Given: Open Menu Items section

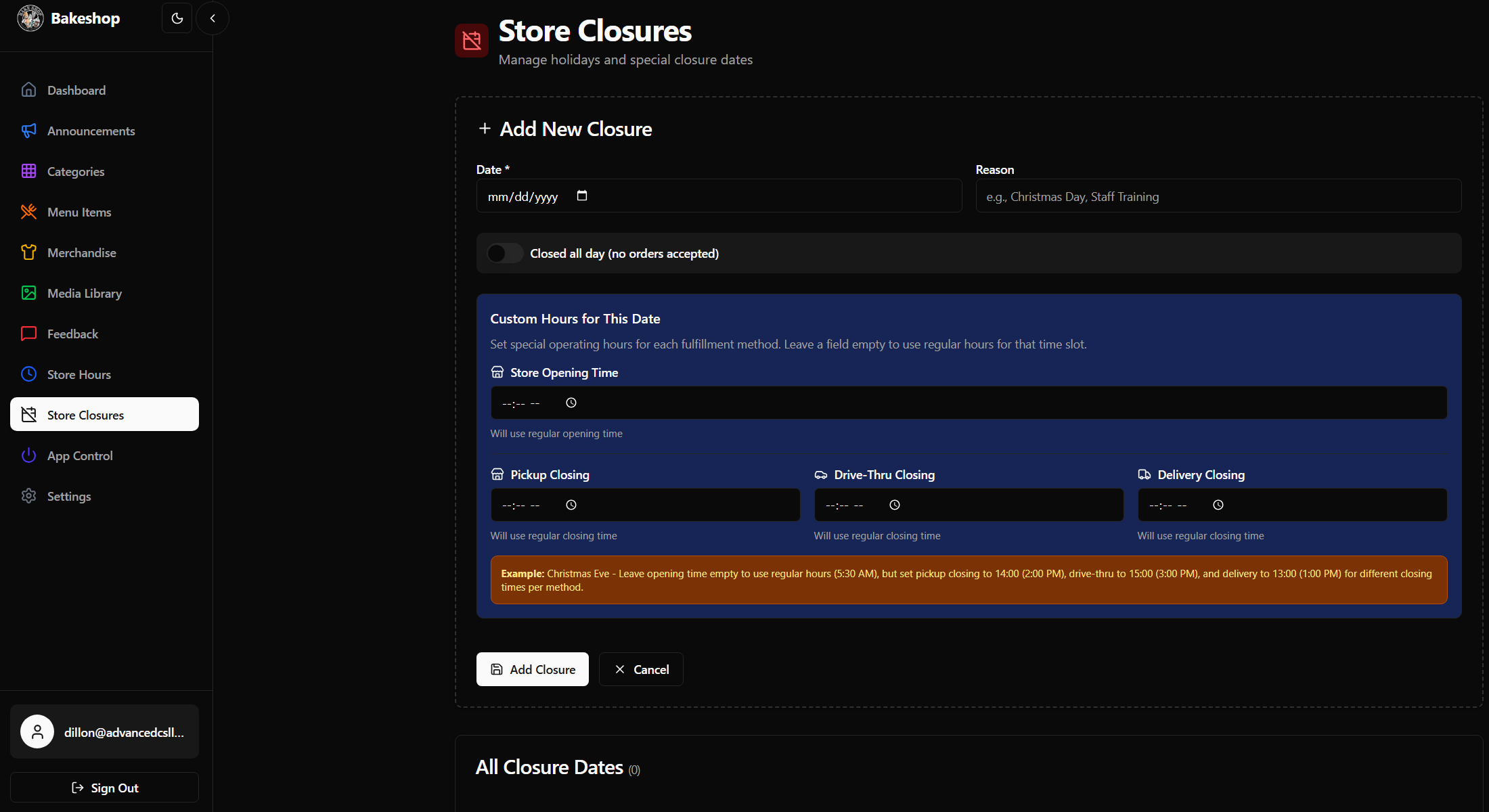Looking at the screenshot, I should pyautogui.click(x=104, y=212).
